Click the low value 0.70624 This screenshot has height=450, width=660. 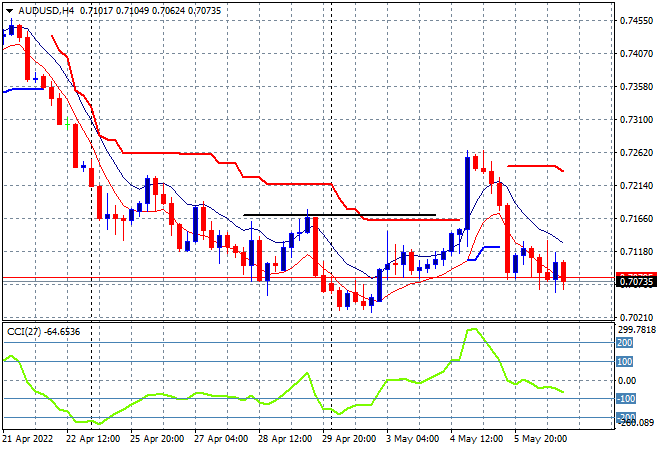(x=168, y=11)
